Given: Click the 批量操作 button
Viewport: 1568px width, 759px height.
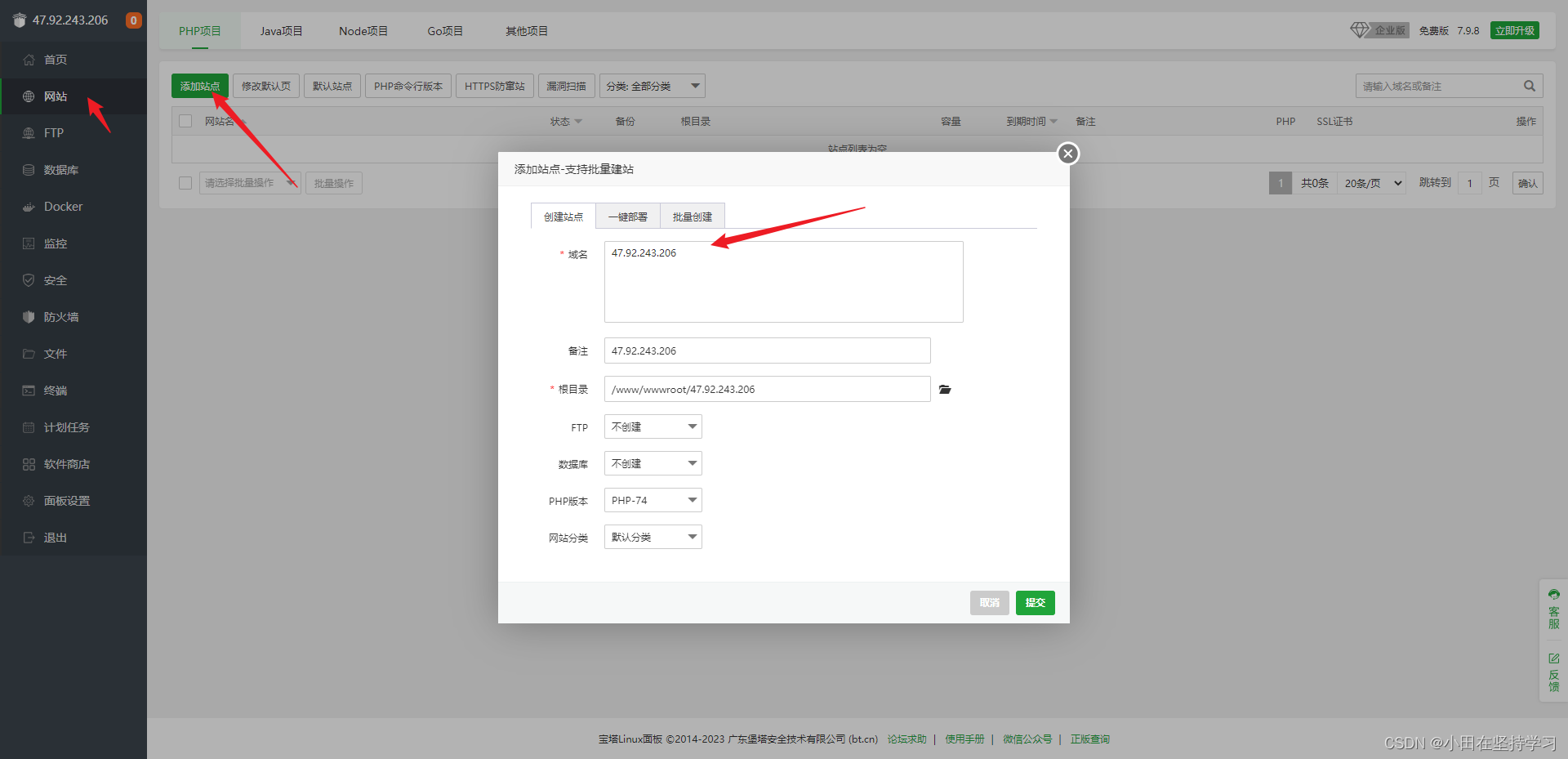Looking at the screenshot, I should (x=334, y=183).
